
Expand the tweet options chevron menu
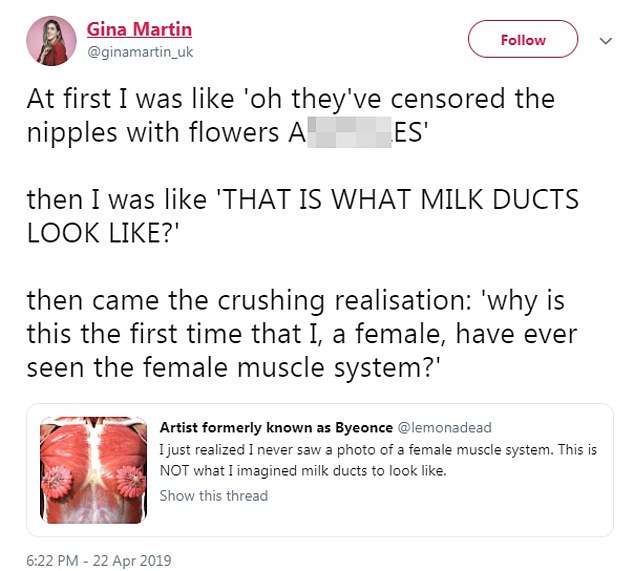[604, 41]
